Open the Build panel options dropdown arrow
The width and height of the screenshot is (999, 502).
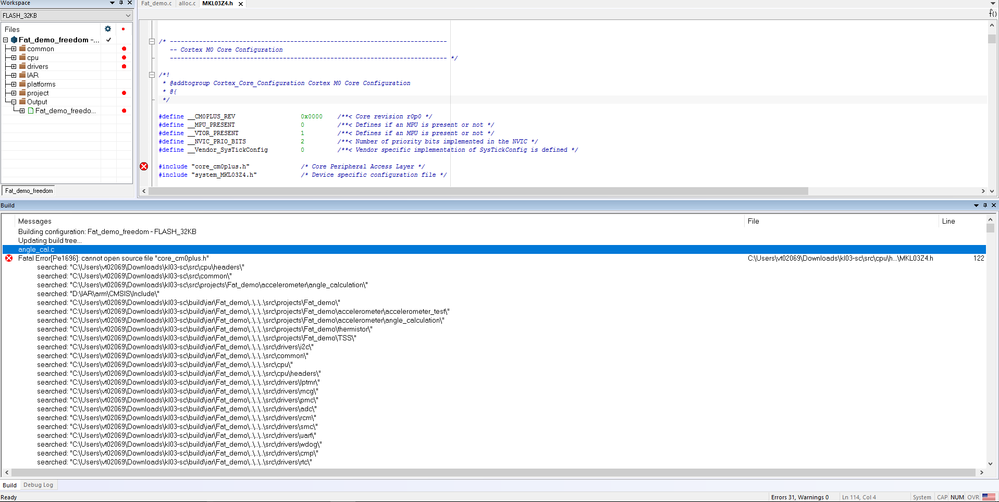coord(977,206)
